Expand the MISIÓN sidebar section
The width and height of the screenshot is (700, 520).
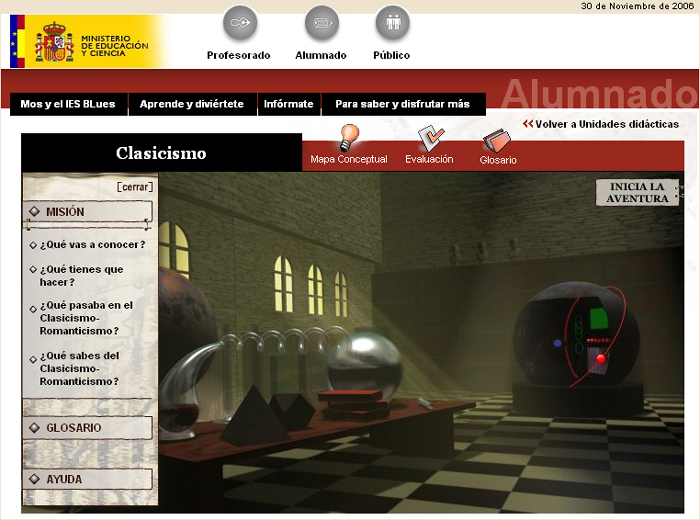[90, 212]
